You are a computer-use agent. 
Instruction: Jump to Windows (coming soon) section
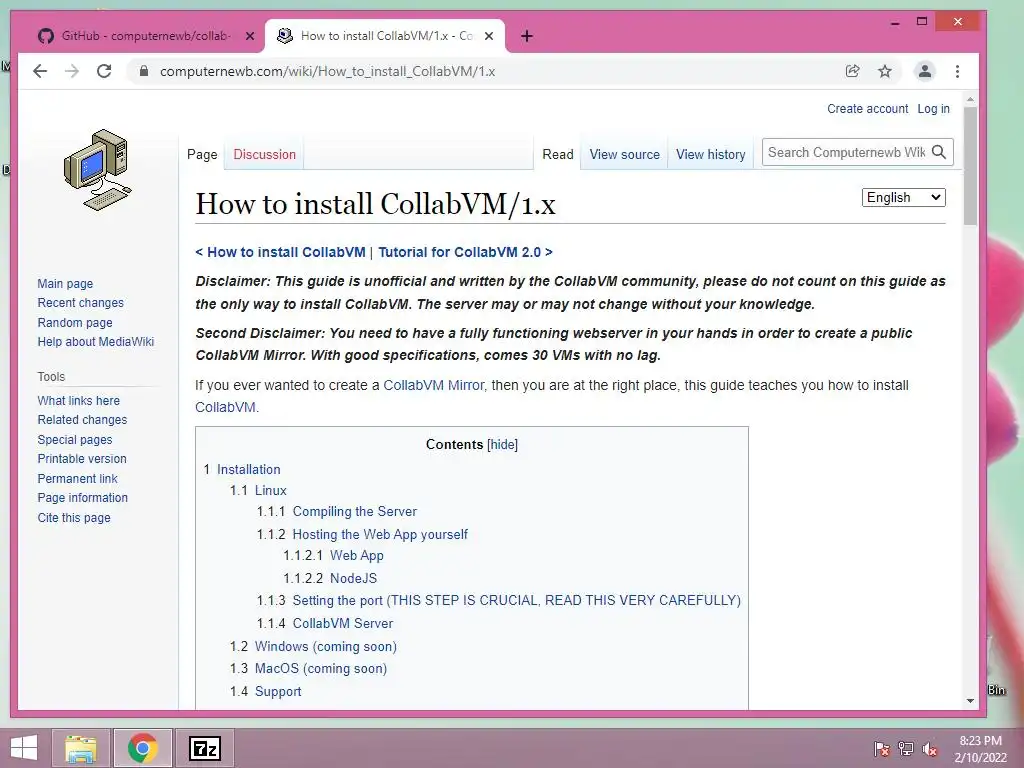pyautogui.click(x=326, y=646)
